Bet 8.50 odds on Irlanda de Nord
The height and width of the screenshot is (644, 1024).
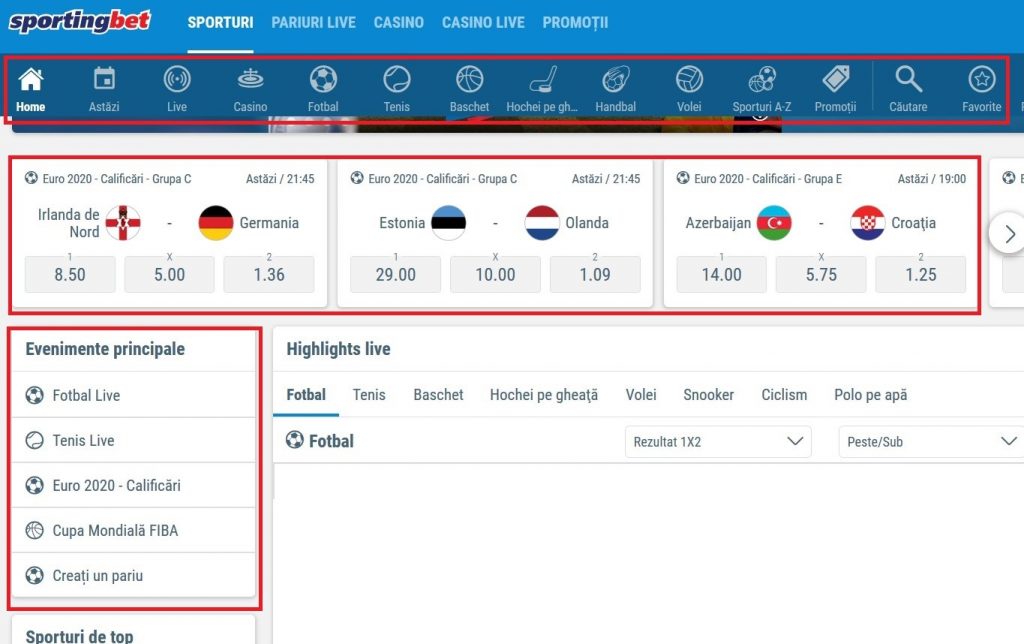point(70,274)
